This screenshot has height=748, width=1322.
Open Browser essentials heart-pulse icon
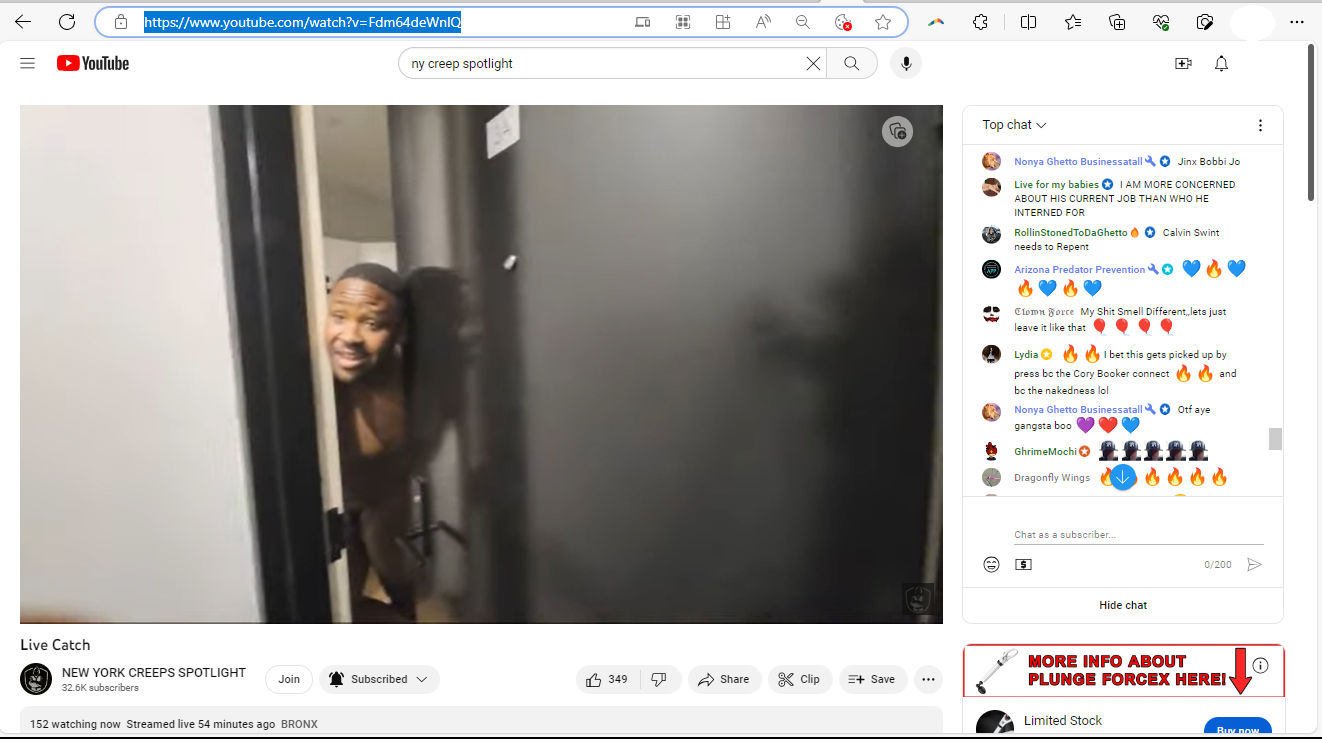pyautogui.click(x=1161, y=22)
